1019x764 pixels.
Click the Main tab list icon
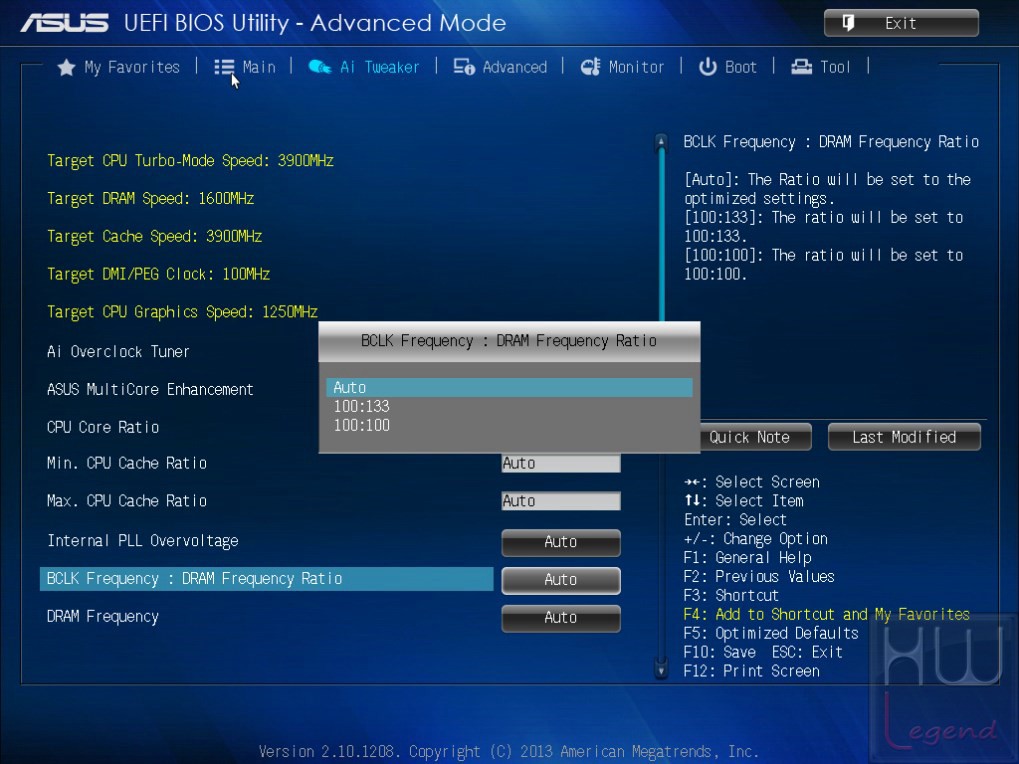[x=224, y=67]
